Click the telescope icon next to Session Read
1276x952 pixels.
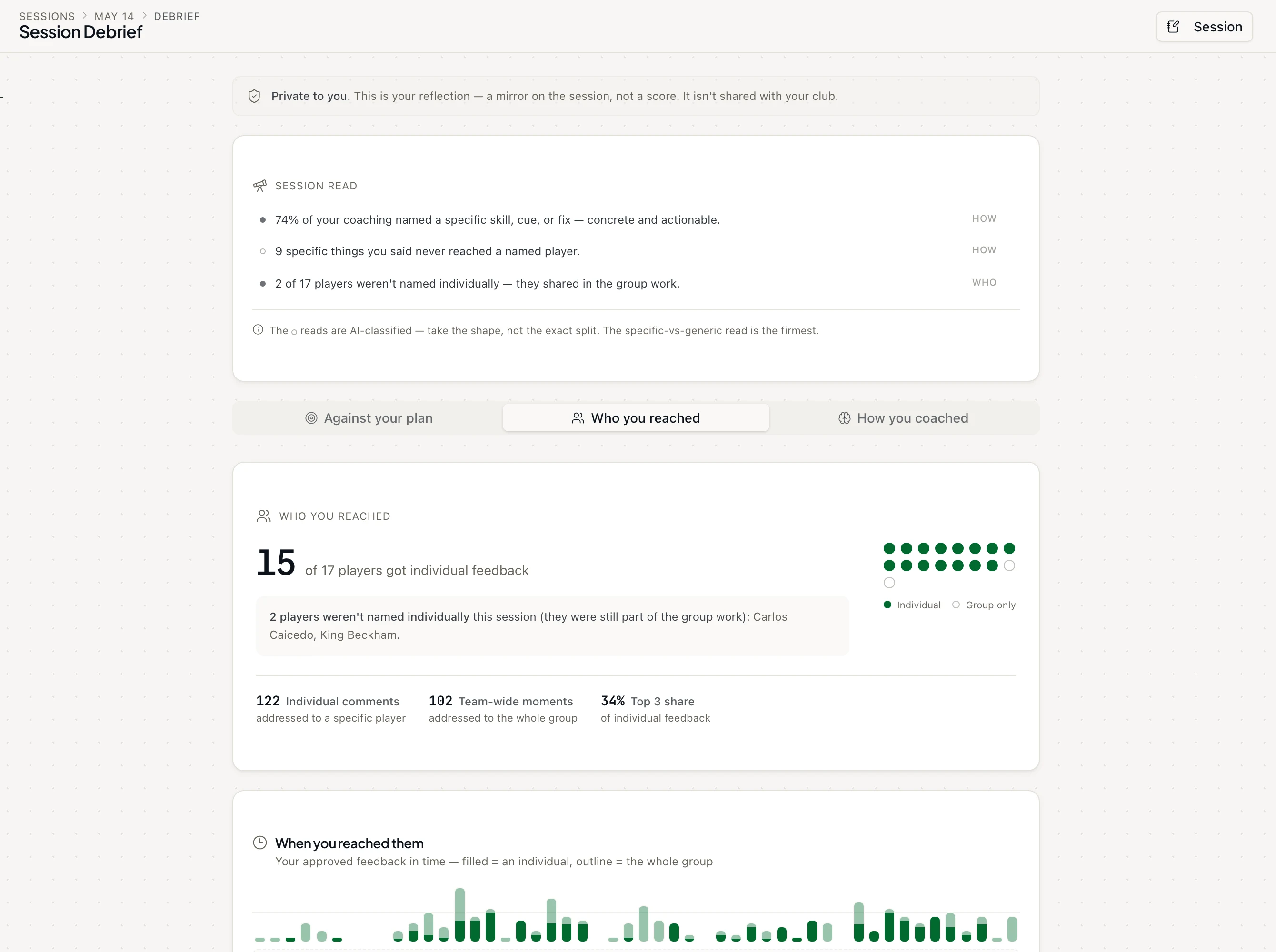[260, 186]
